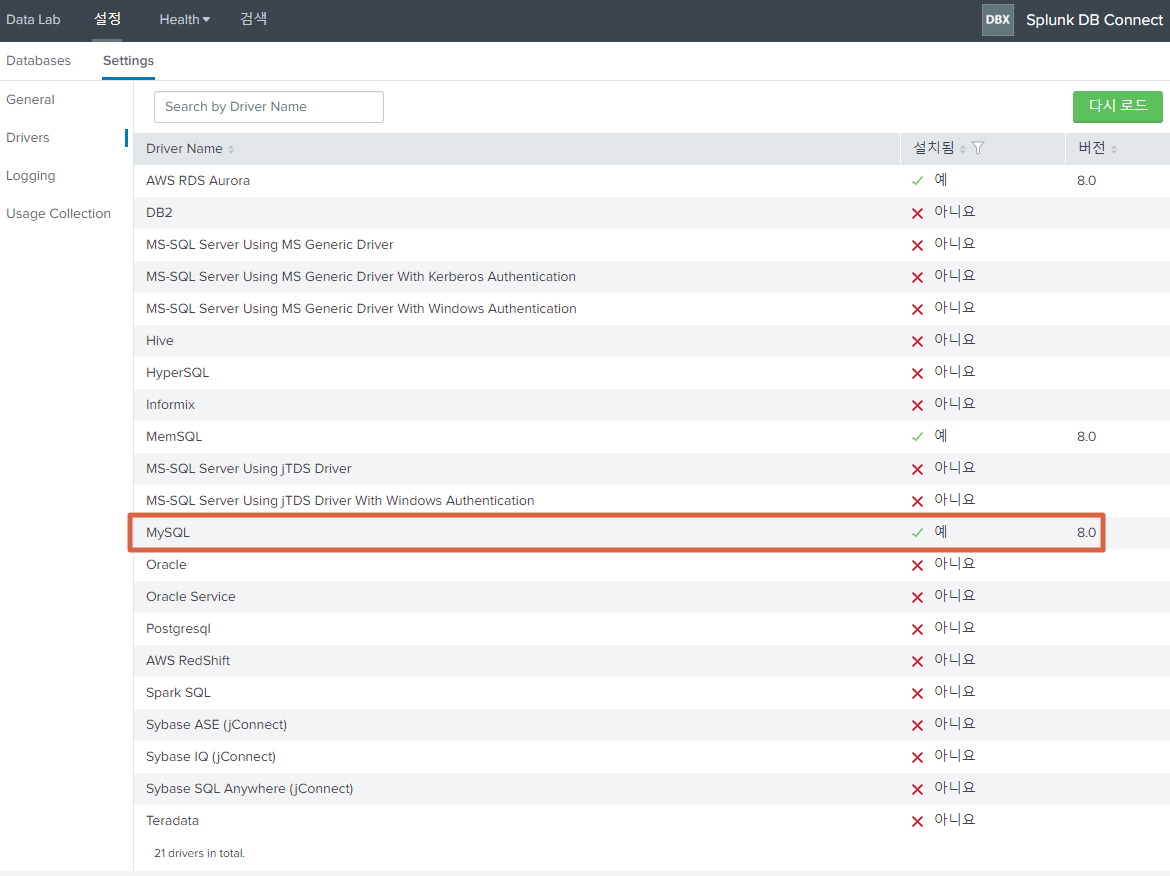The image size is (1170, 876).
Task: Open the 설정 top navigation item
Action: point(107,19)
